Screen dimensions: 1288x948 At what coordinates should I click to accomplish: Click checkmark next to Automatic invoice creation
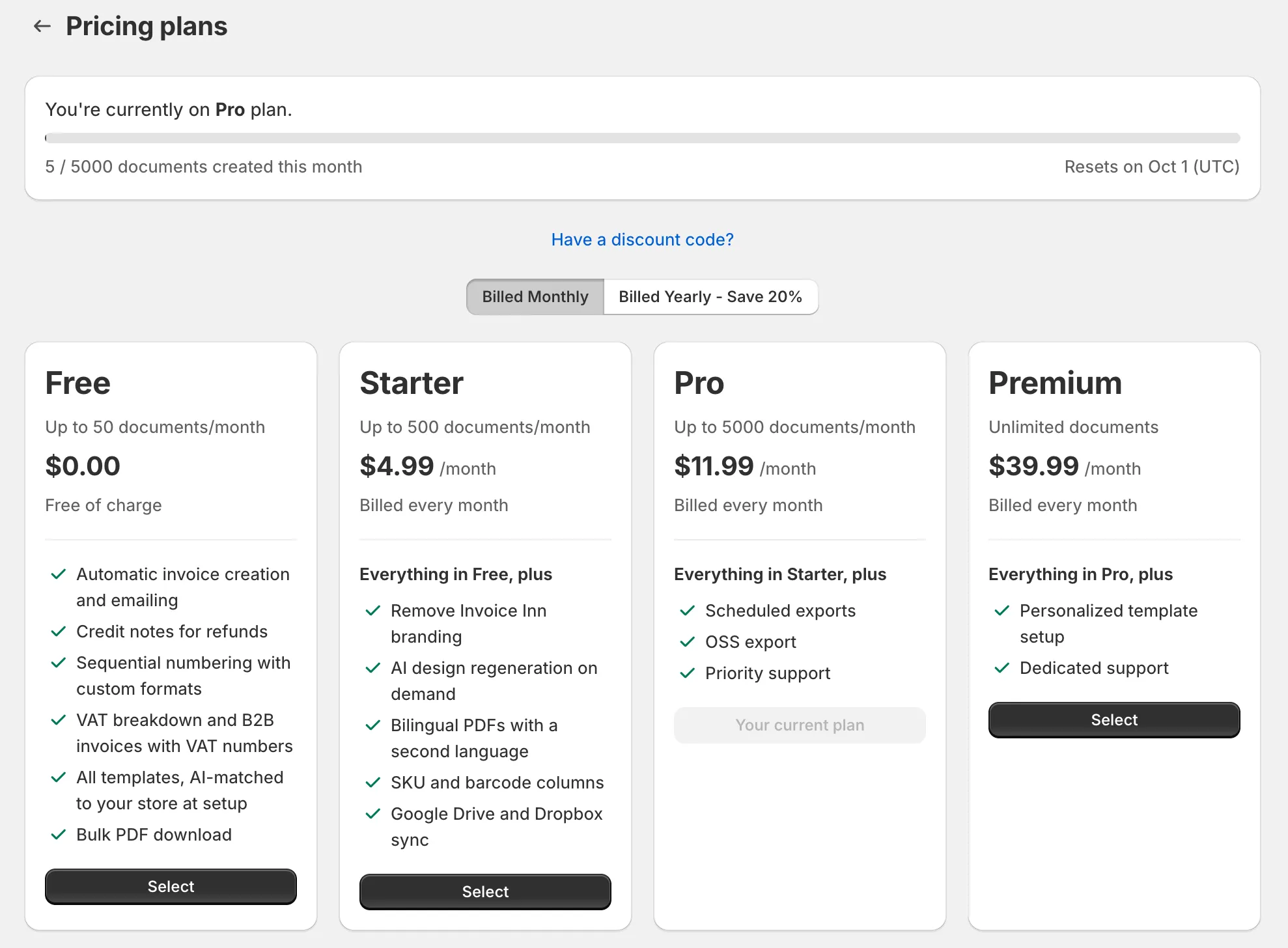(59, 574)
